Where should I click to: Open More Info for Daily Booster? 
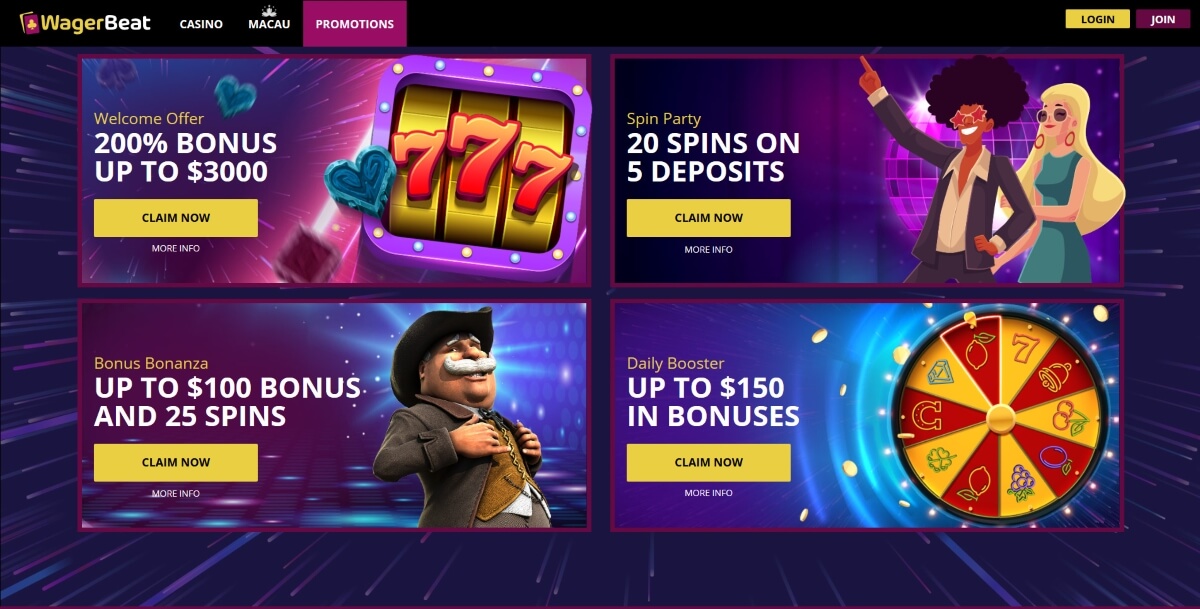(x=709, y=493)
